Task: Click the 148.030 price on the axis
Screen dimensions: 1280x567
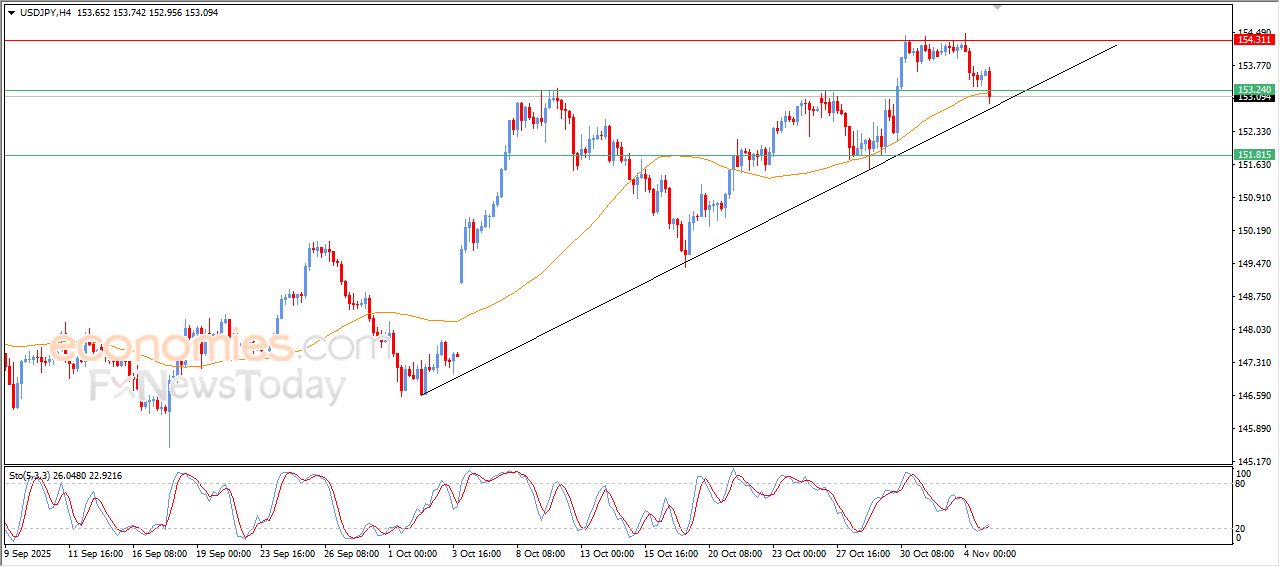Action: coord(1254,329)
